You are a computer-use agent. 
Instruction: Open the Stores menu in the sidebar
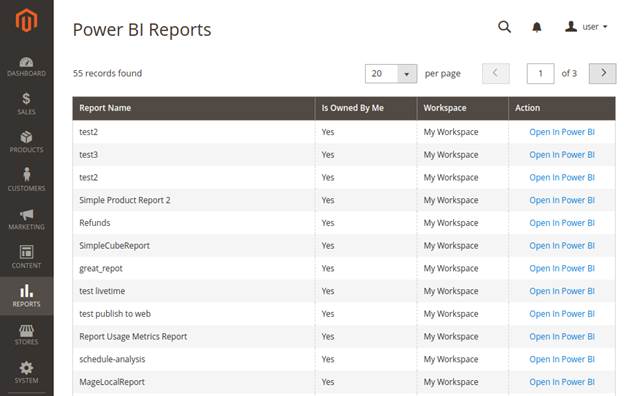click(x=26, y=334)
